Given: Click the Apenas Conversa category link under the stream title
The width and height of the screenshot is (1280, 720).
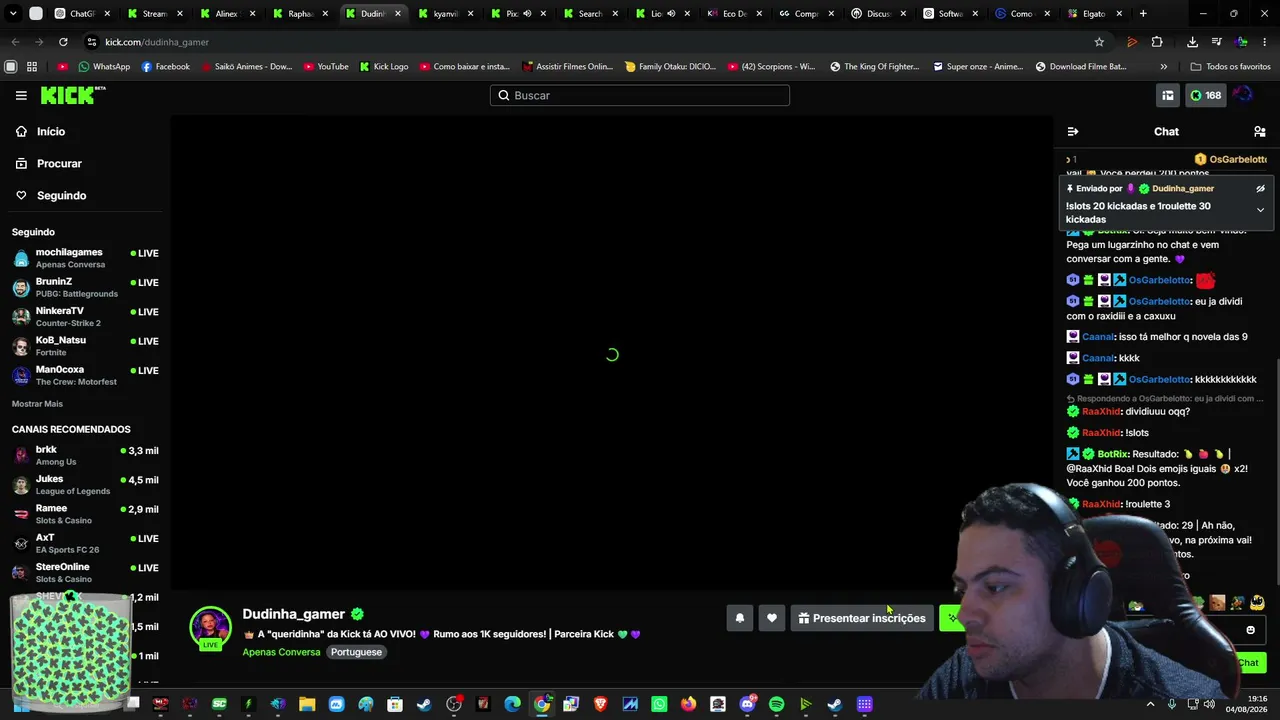Looking at the screenshot, I should click(x=281, y=652).
